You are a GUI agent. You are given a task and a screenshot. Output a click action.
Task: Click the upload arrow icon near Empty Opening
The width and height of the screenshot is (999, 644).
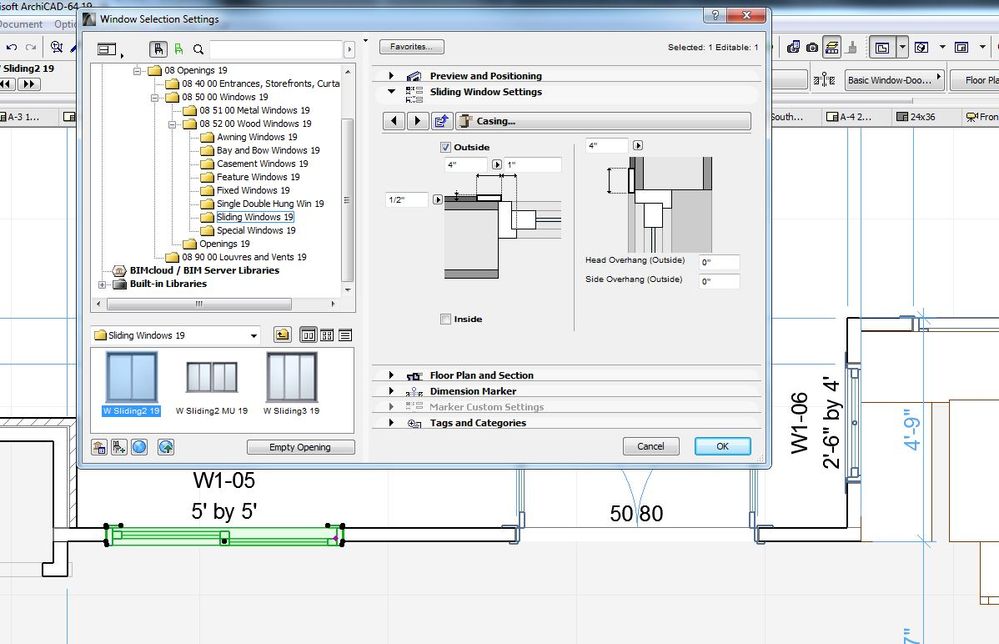(x=167, y=447)
